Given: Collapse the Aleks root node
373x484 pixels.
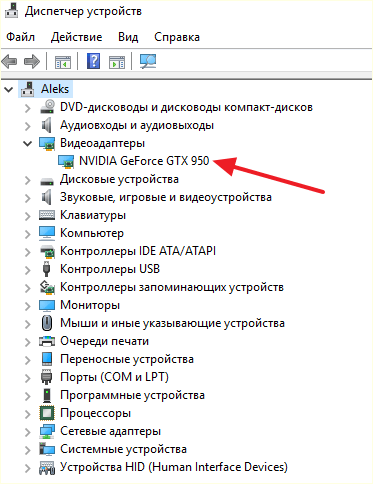Looking at the screenshot, I should 8,89.
